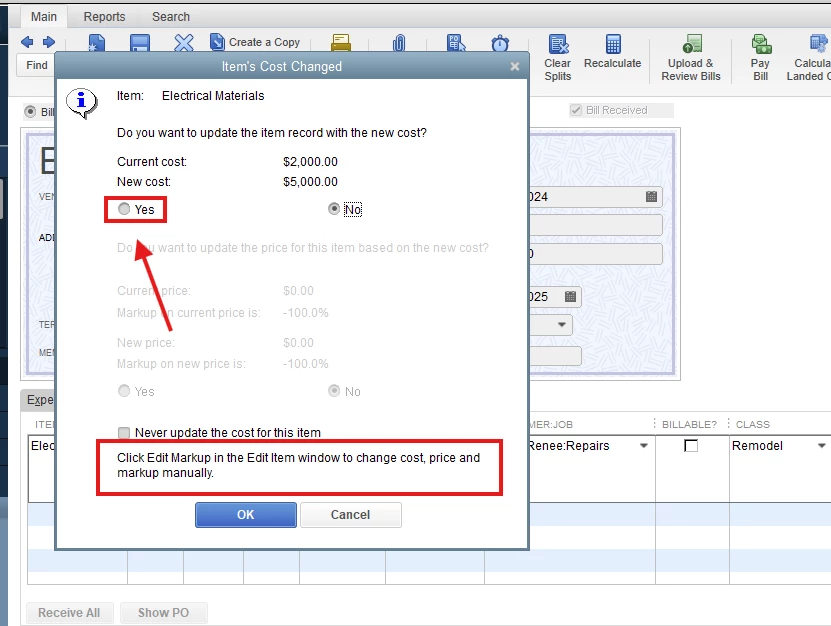This screenshot has height=626, width=831.
Task: Click the Show PO button
Action: pos(163,613)
